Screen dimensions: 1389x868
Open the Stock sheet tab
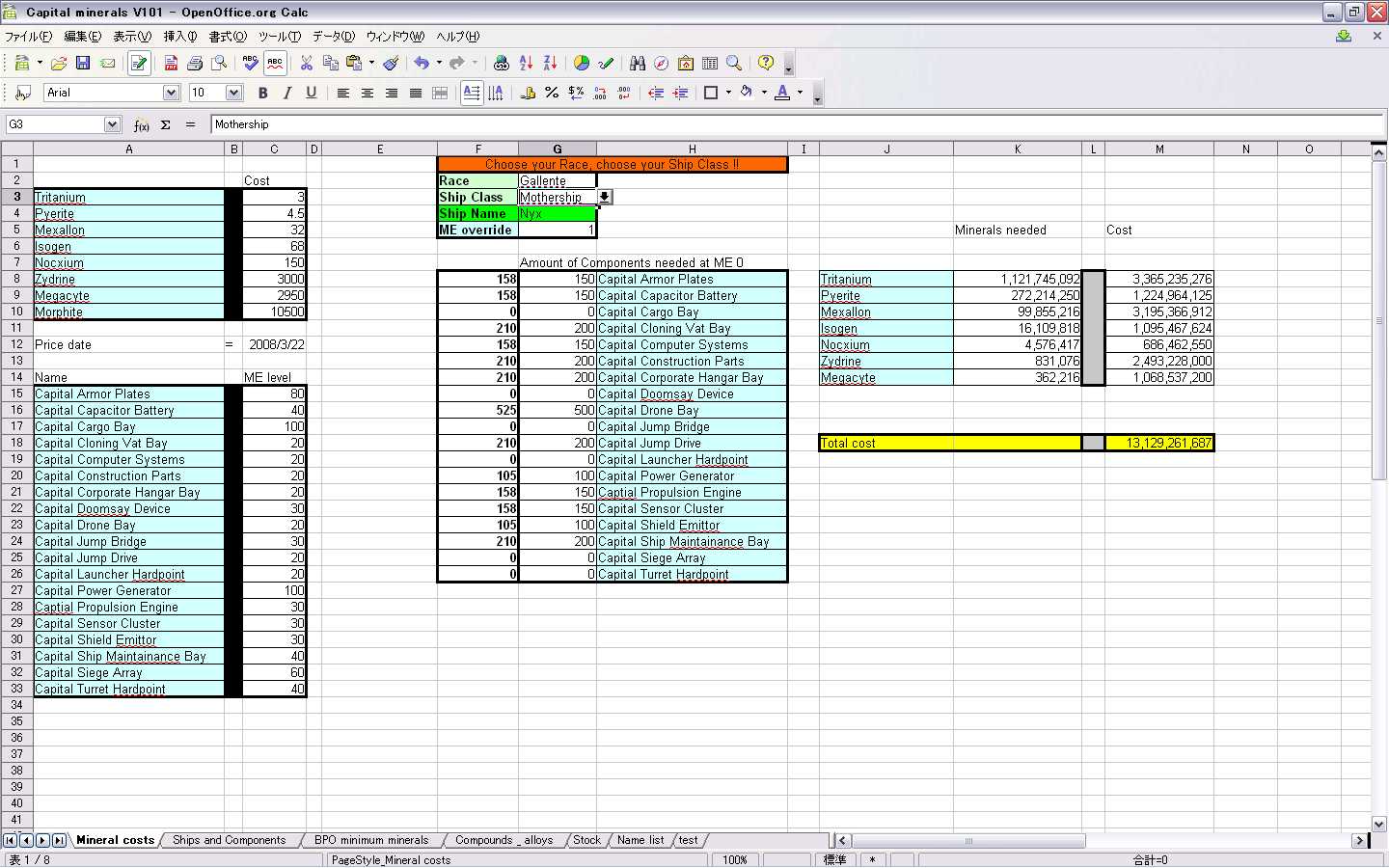point(586,840)
